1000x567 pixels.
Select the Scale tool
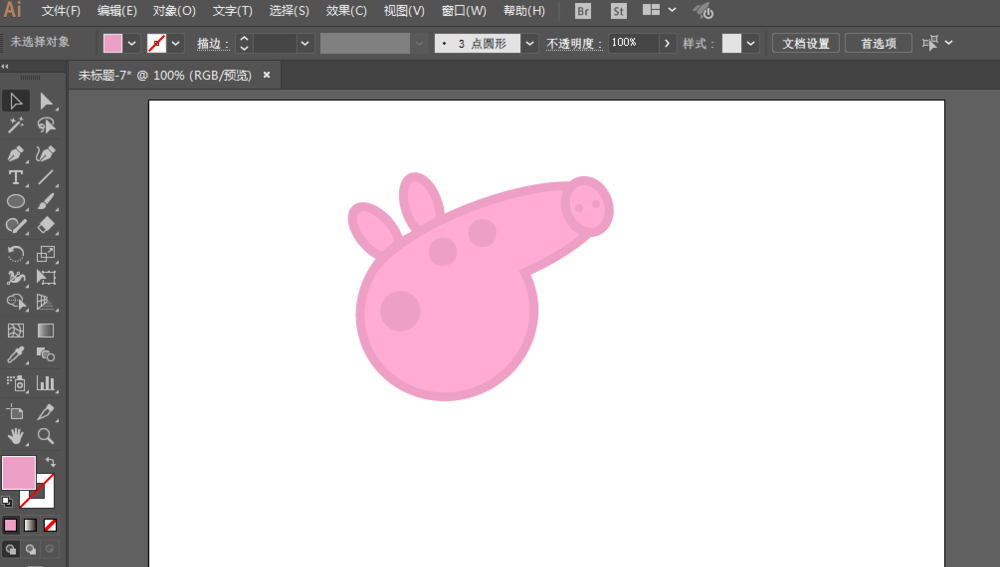[x=46, y=254]
